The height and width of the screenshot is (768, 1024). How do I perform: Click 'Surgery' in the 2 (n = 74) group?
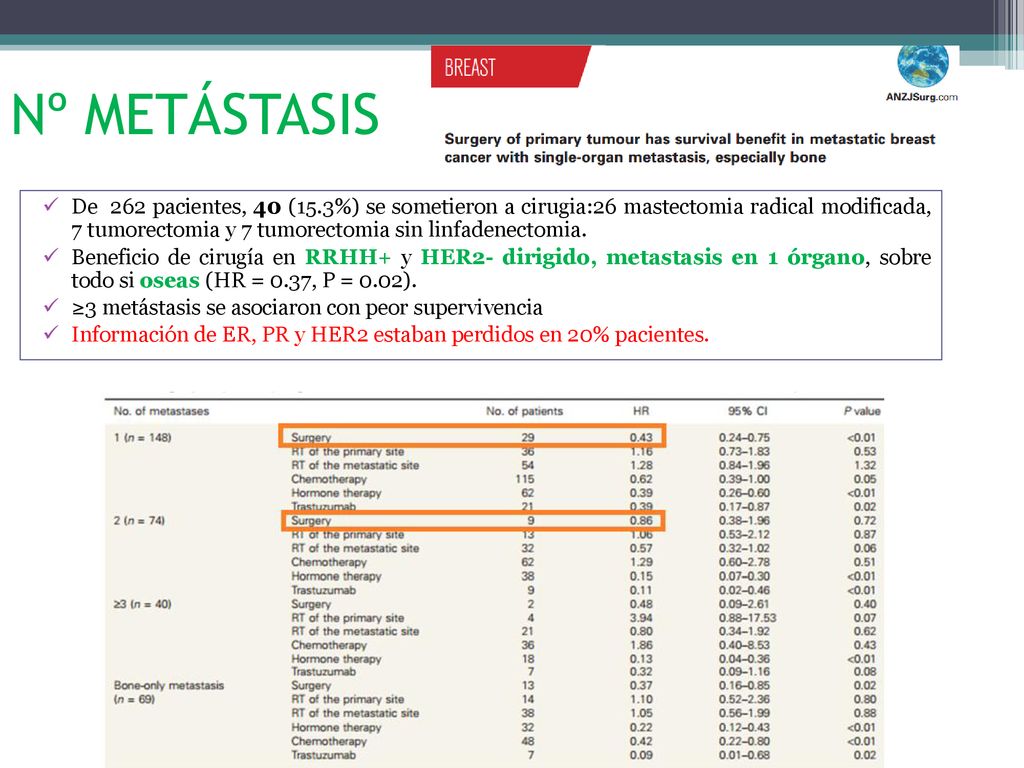[x=311, y=520]
